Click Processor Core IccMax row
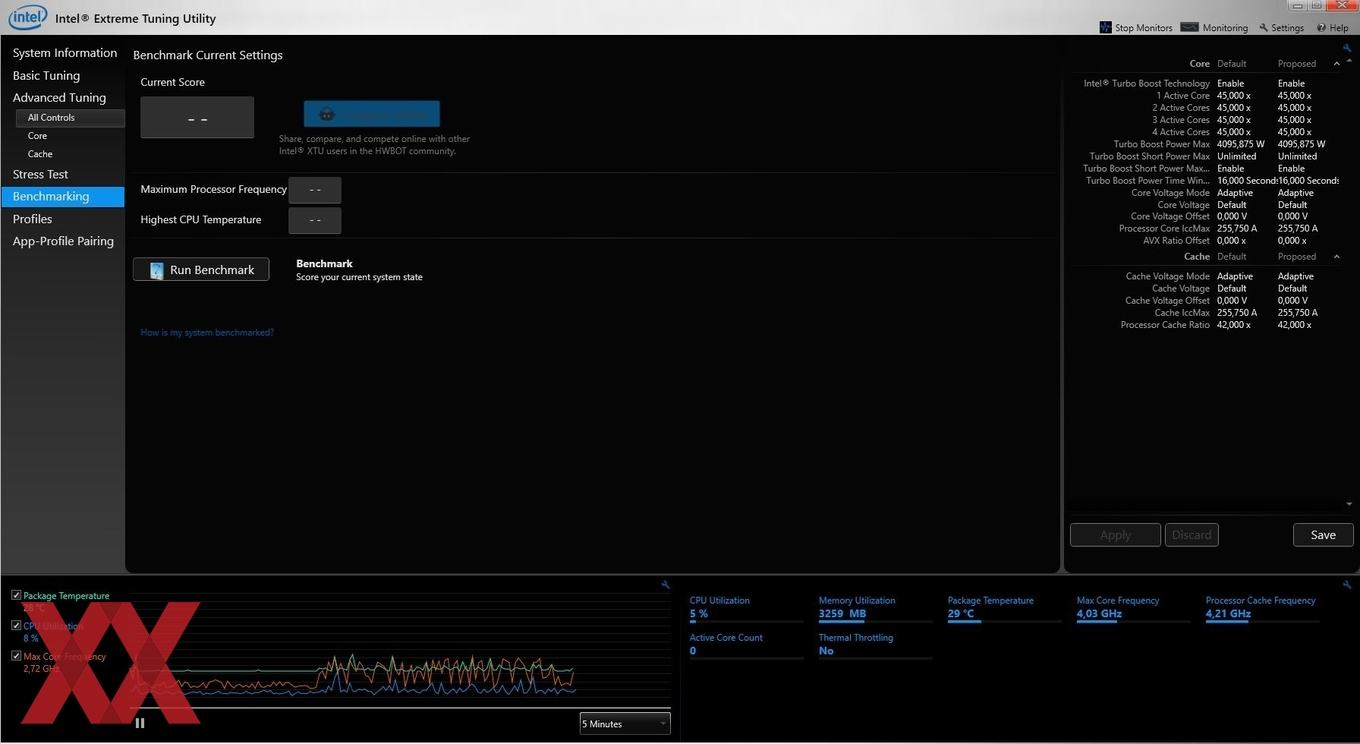 click(x=1205, y=229)
